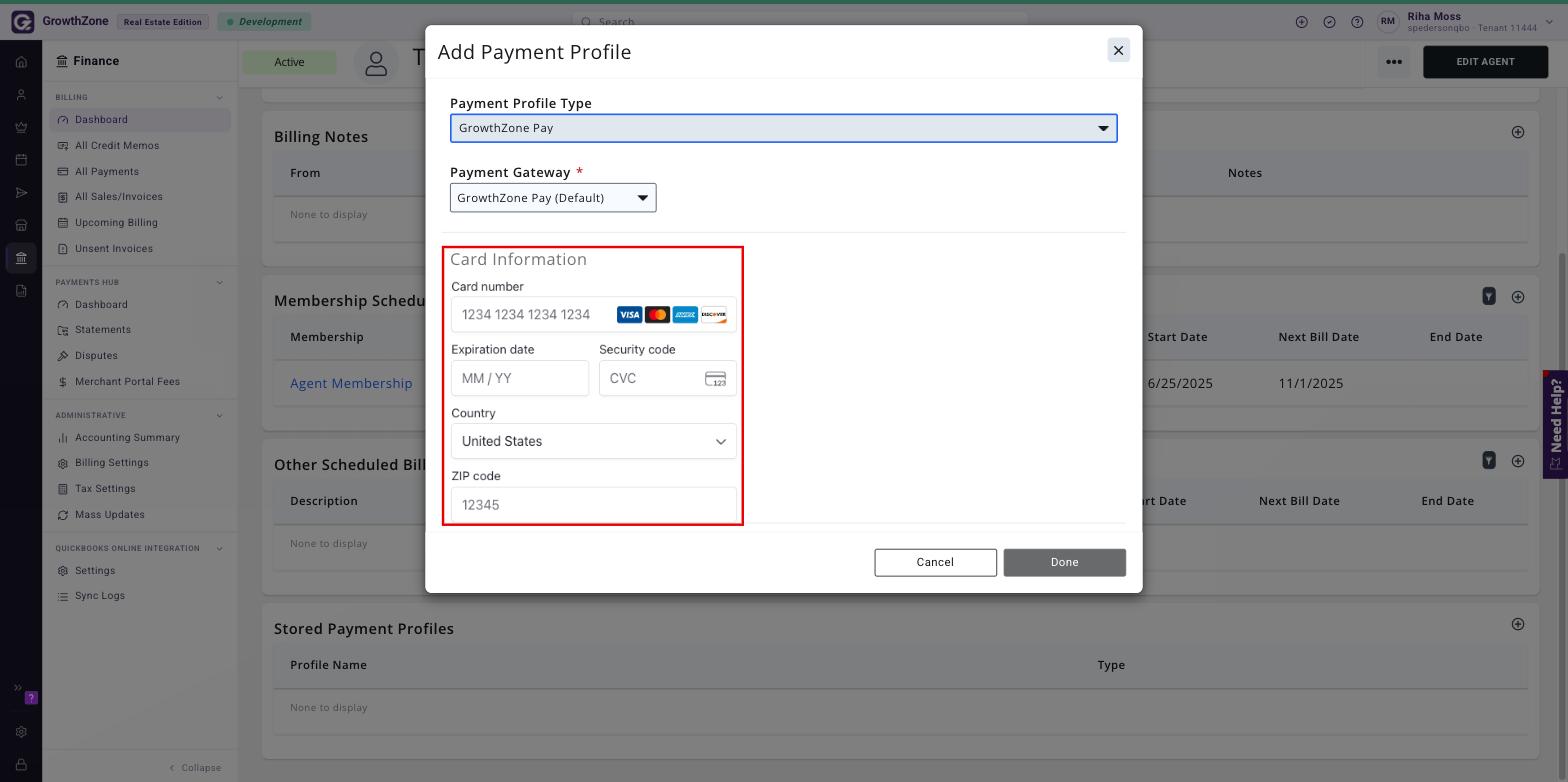Open the Country dropdown showing United States
The width and height of the screenshot is (1568, 782).
click(x=594, y=441)
